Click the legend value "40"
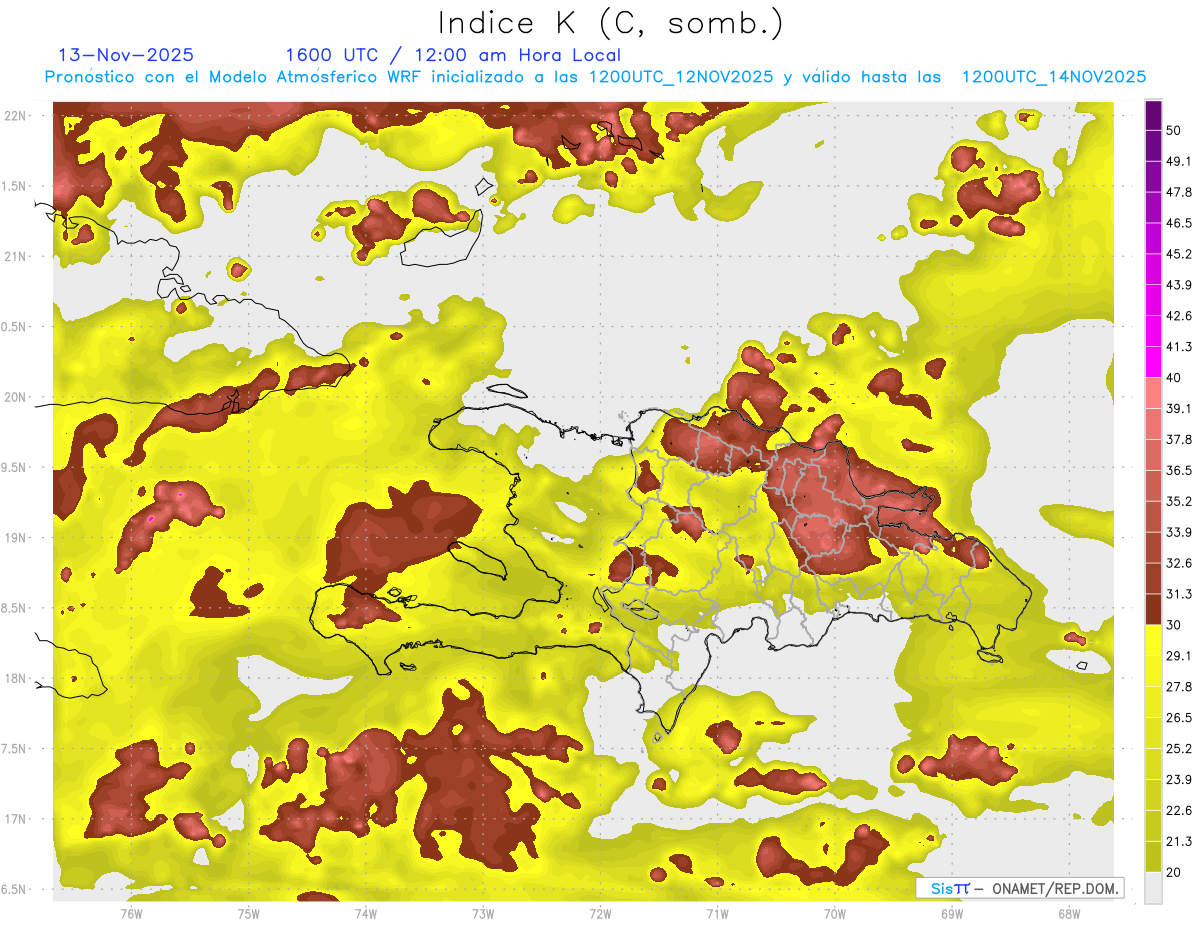This screenshot has height=927, width=1200. coord(1173,378)
